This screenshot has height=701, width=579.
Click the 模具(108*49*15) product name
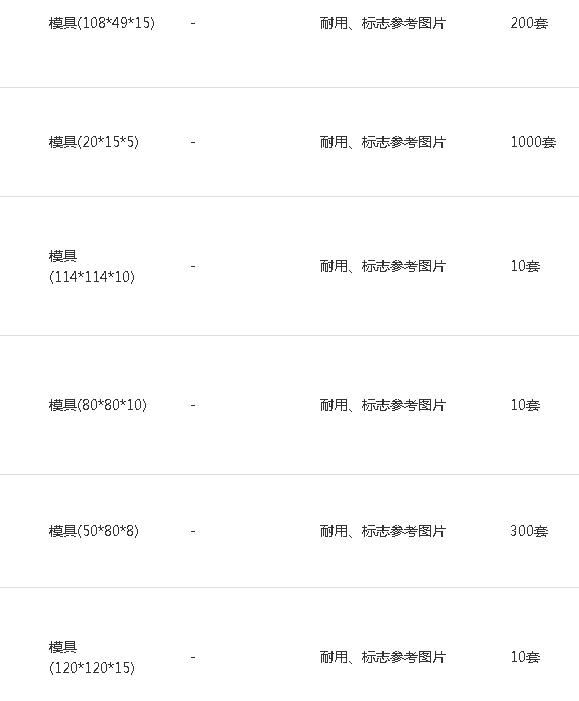pos(101,23)
